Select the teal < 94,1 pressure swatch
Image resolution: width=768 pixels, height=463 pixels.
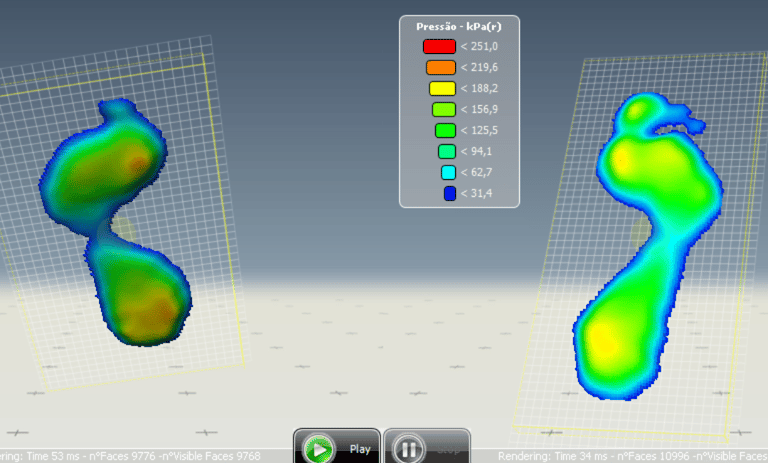tap(447, 152)
